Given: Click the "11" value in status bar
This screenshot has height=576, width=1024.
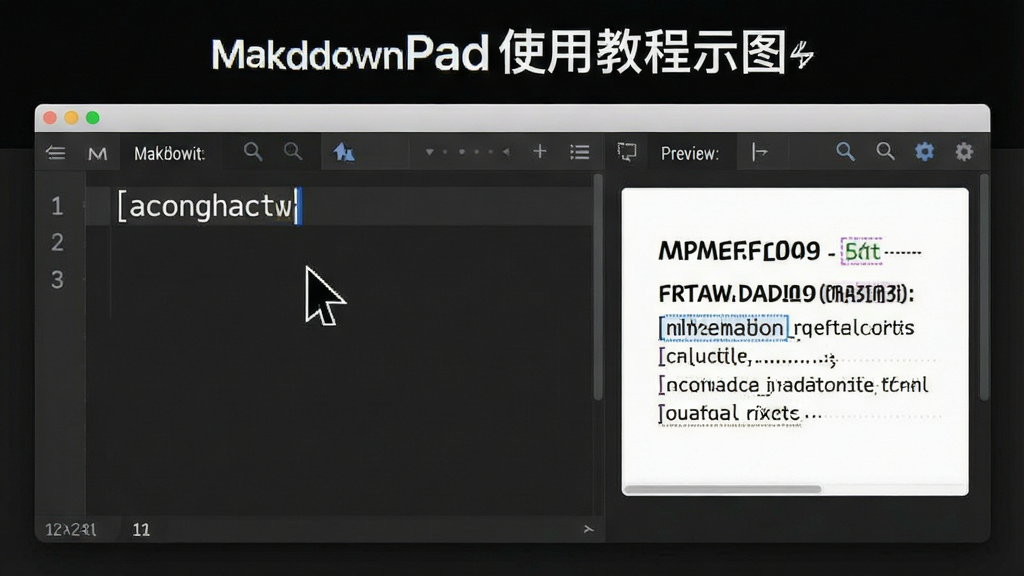Looking at the screenshot, I should 141,530.
